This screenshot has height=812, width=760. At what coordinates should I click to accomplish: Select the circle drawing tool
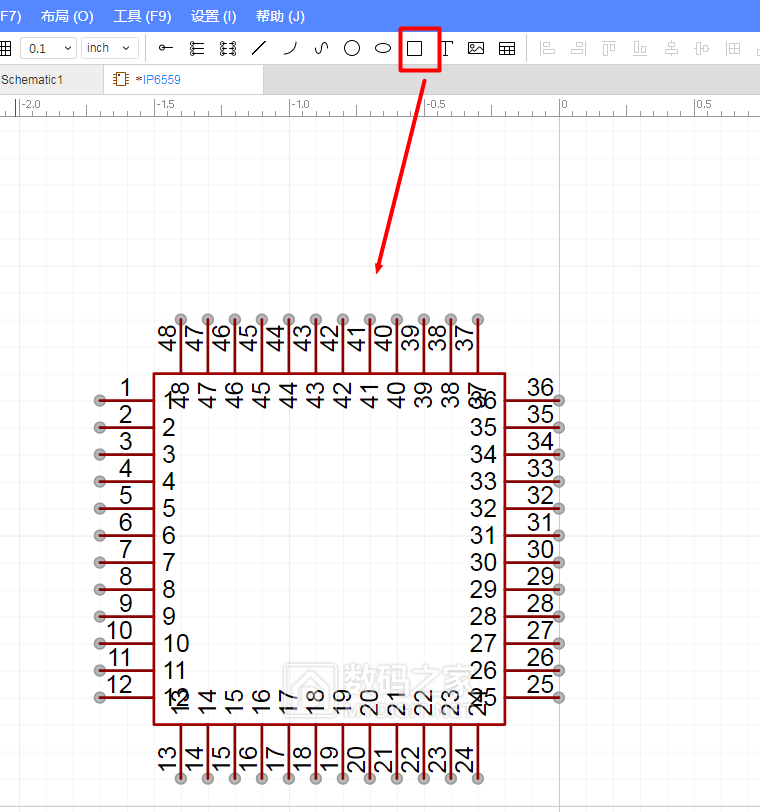tap(352, 48)
